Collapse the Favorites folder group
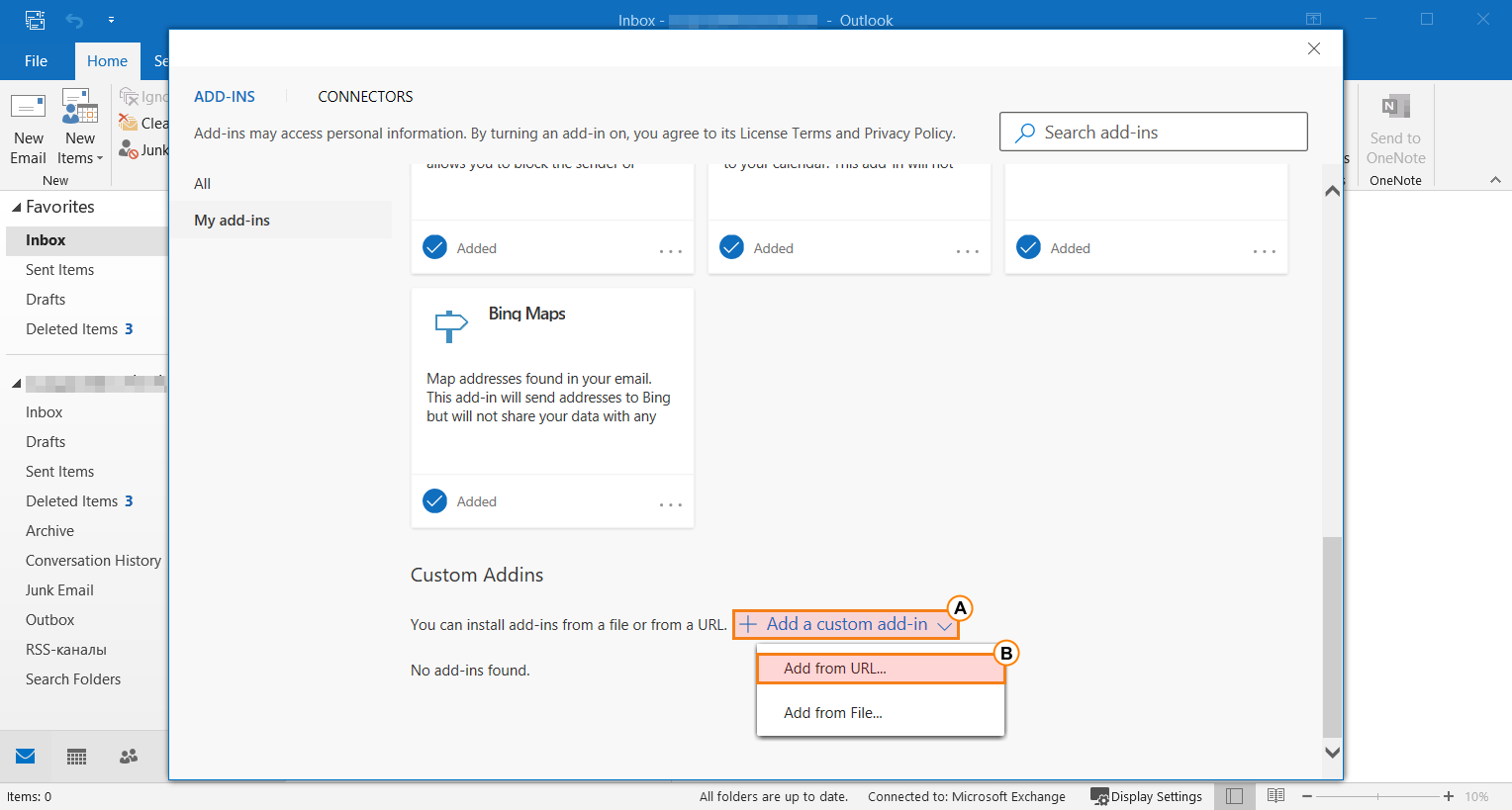Image resolution: width=1512 pixels, height=810 pixels. [x=16, y=208]
